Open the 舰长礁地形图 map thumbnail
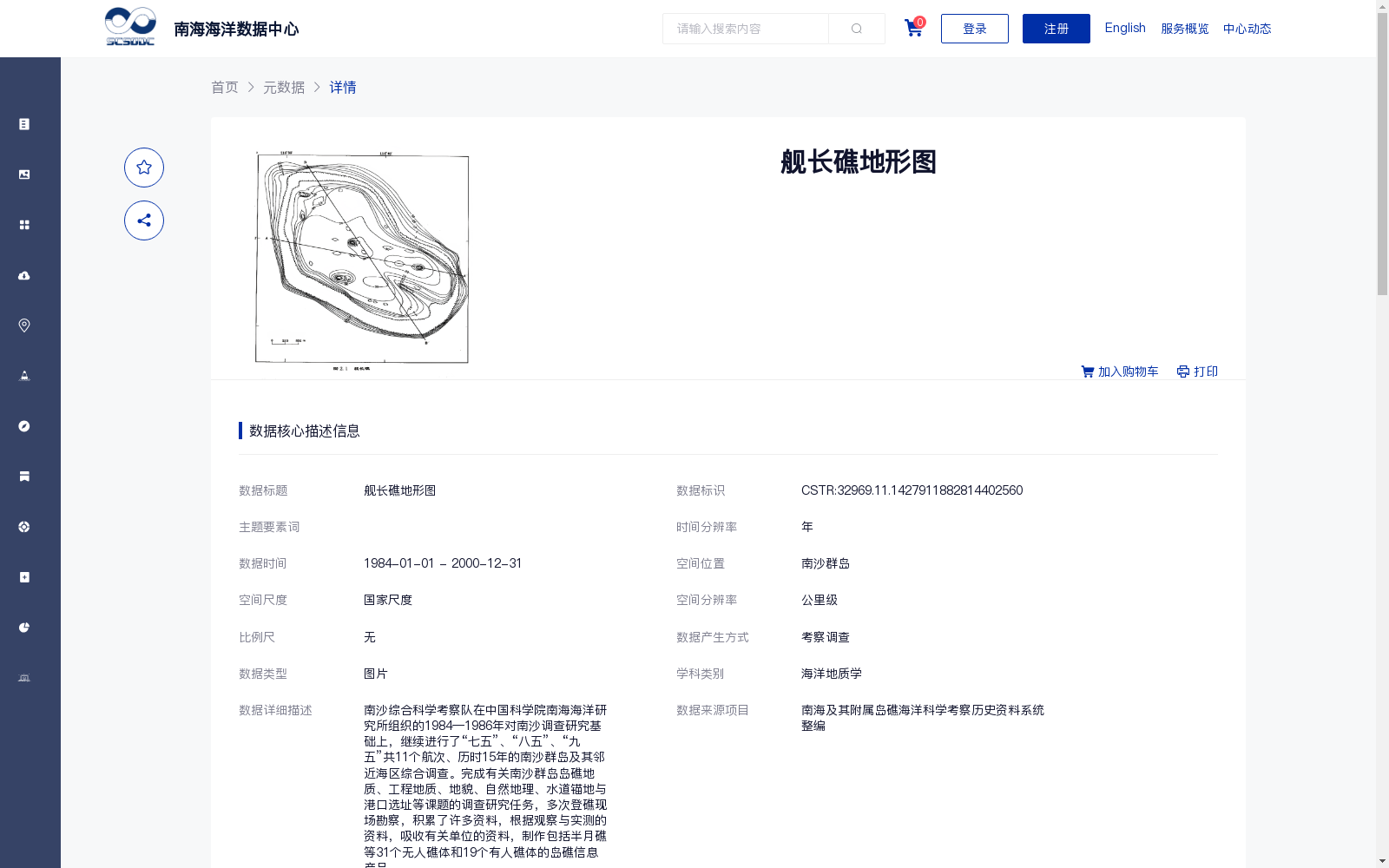The height and width of the screenshot is (868, 1389). click(x=362, y=260)
